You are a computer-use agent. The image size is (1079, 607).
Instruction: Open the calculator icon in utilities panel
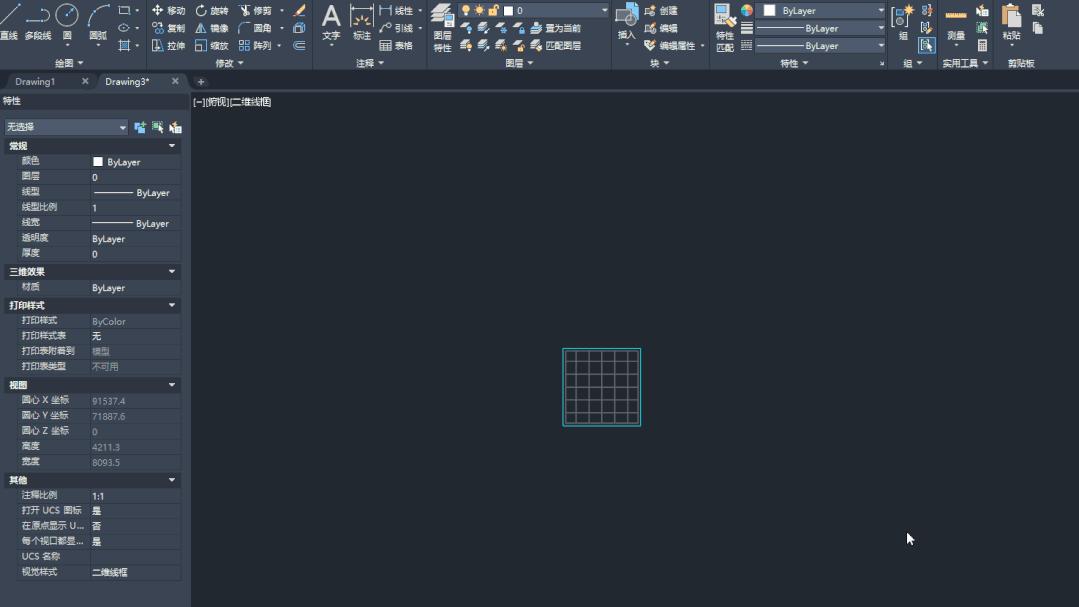click(983, 45)
